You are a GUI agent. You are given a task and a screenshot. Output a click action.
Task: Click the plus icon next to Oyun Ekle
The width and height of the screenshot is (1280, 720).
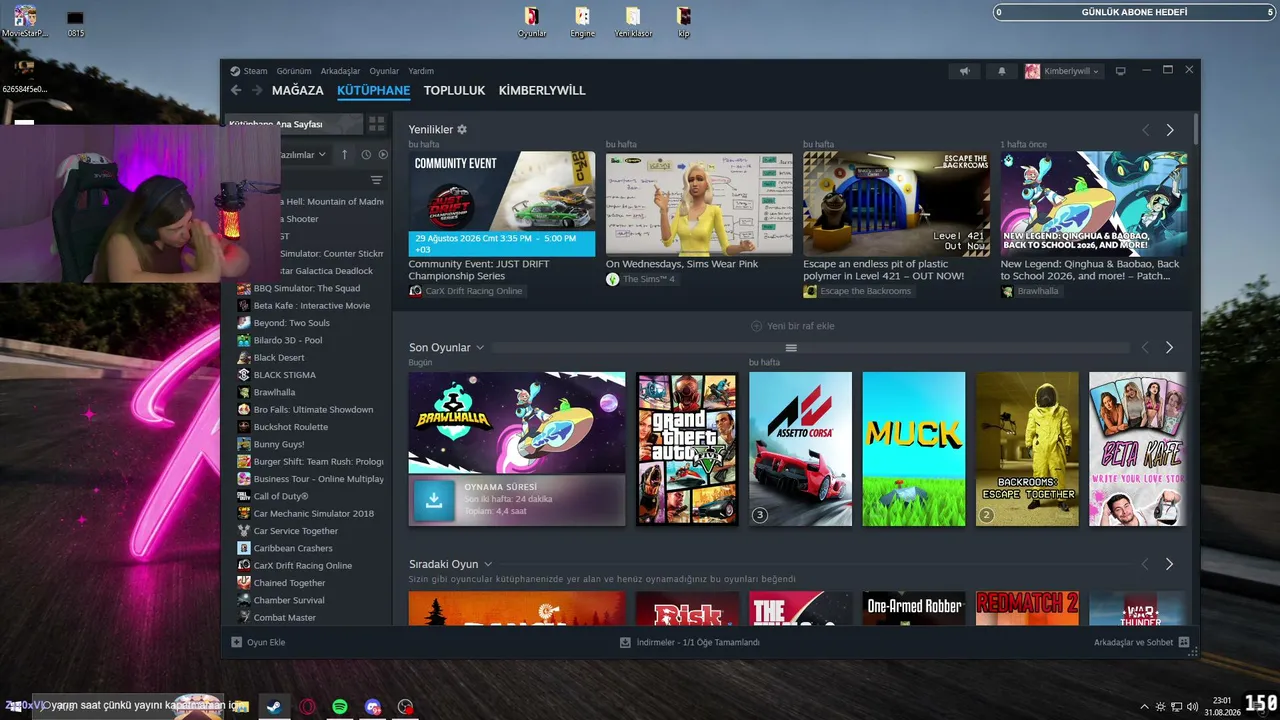click(237, 642)
